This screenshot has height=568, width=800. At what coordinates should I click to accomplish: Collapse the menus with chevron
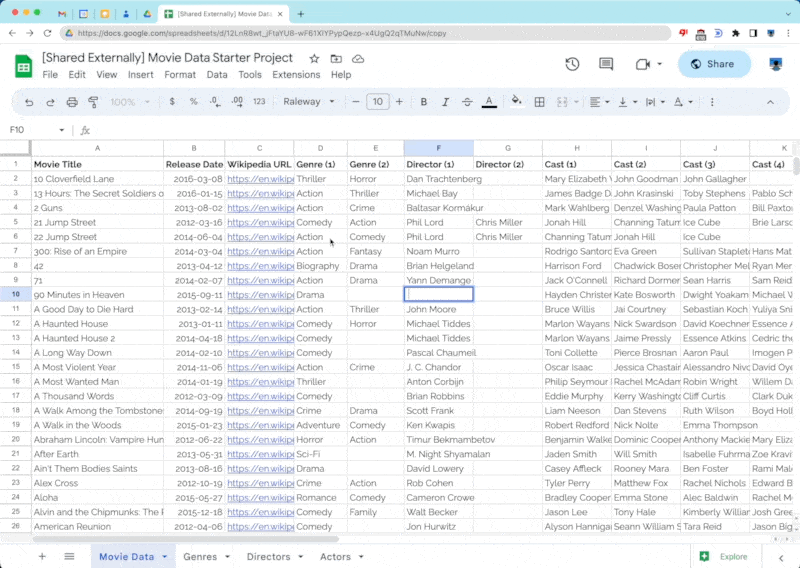pos(770,102)
